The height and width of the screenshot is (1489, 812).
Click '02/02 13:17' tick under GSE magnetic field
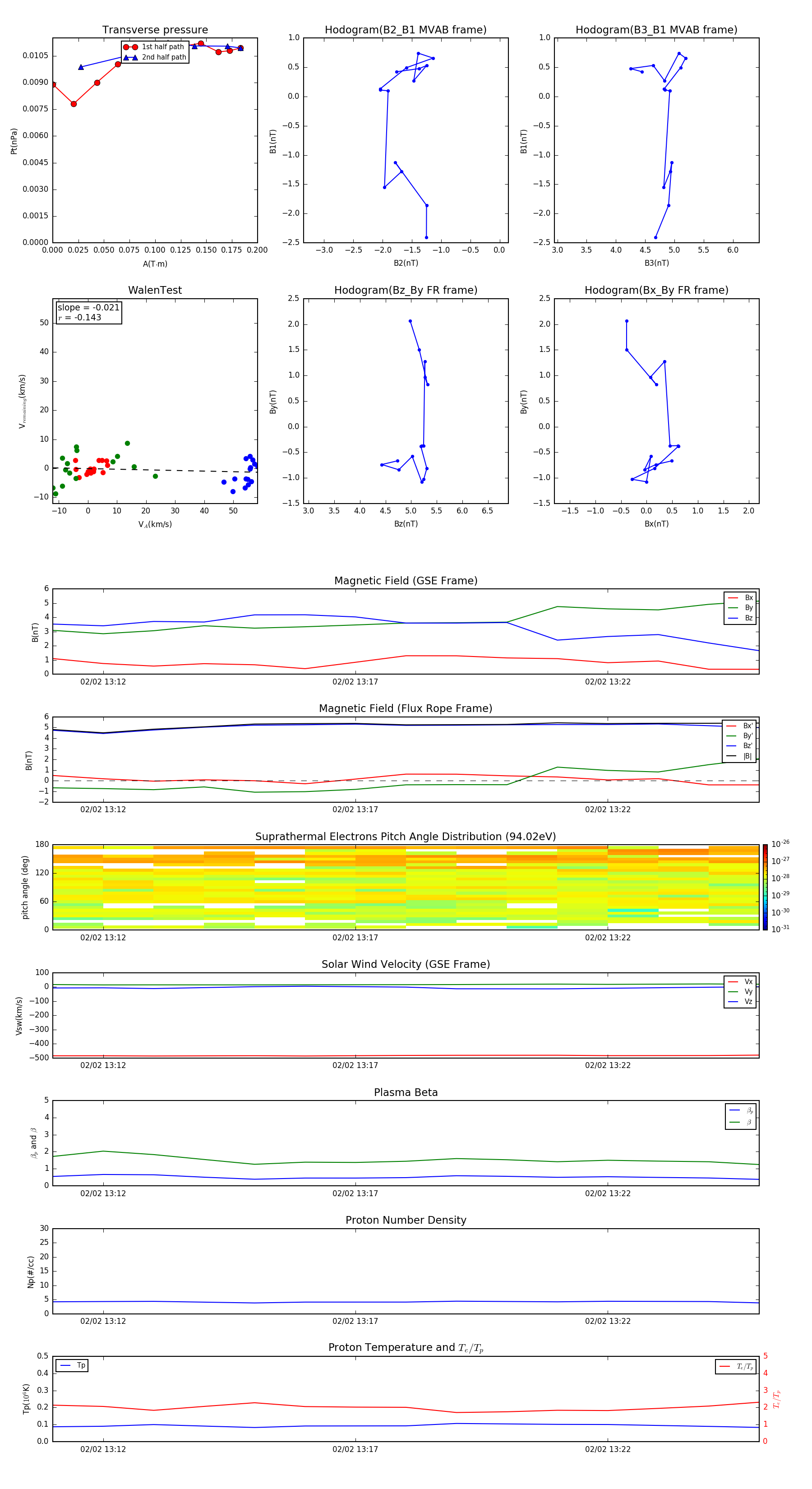pyautogui.click(x=355, y=682)
